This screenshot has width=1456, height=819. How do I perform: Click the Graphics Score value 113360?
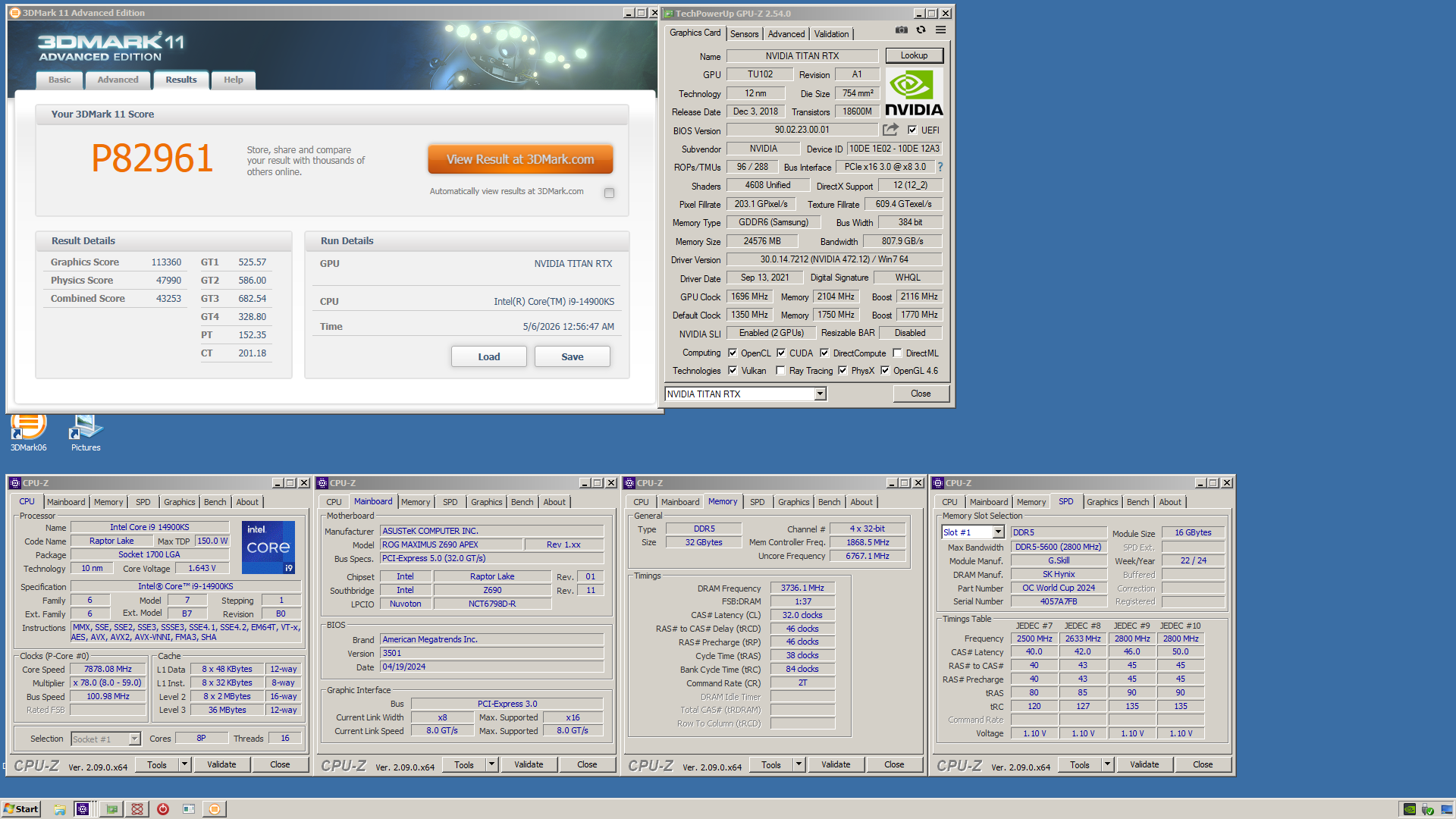tap(166, 262)
